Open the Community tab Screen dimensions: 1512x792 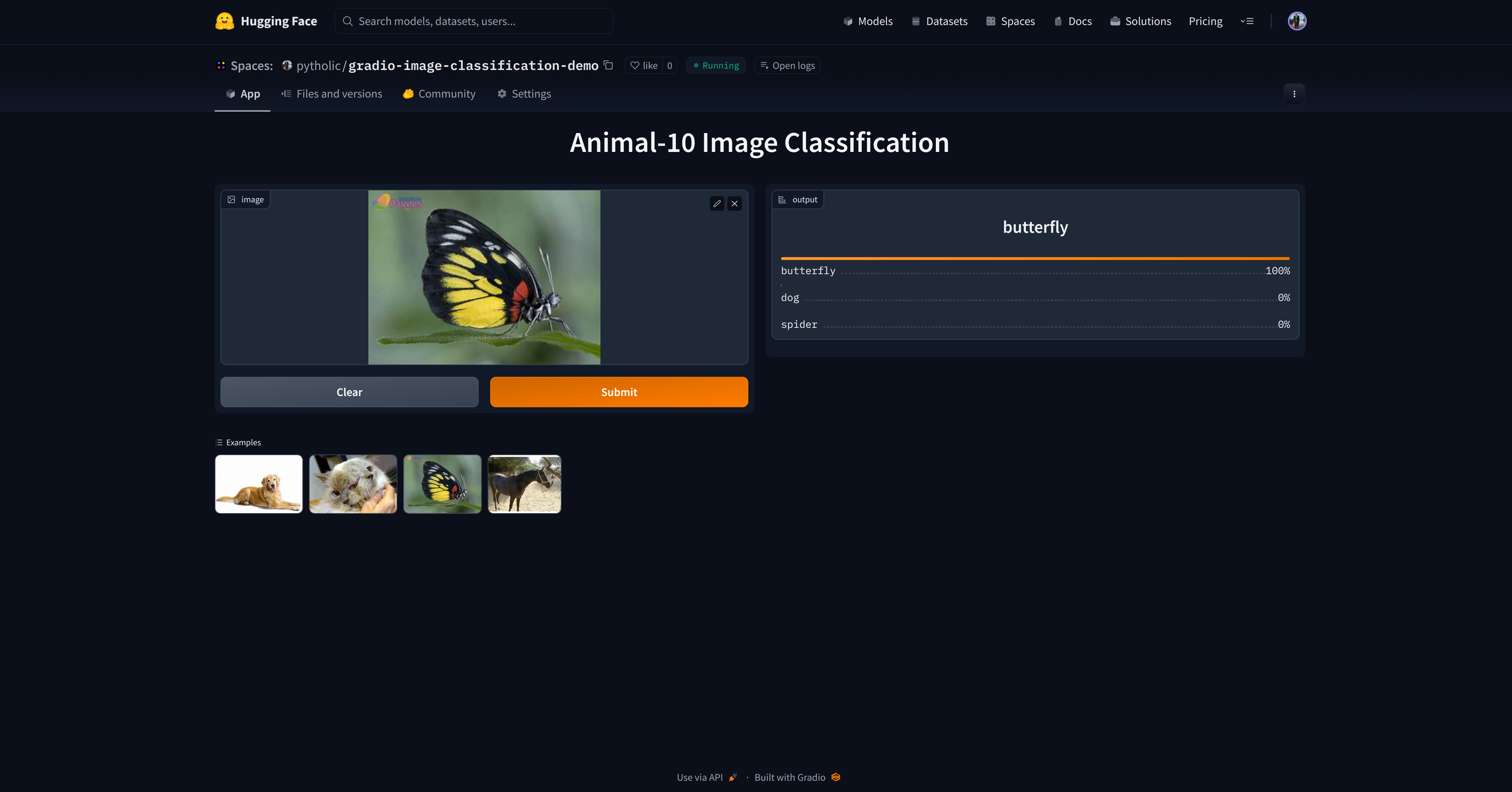(x=439, y=93)
